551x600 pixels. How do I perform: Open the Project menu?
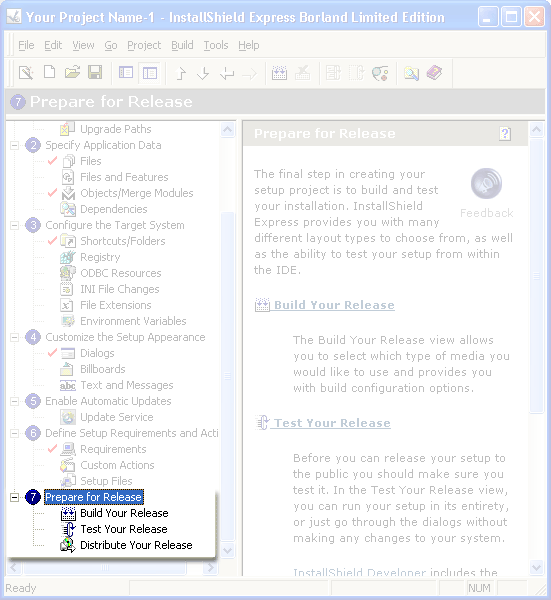(x=144, y=45)
